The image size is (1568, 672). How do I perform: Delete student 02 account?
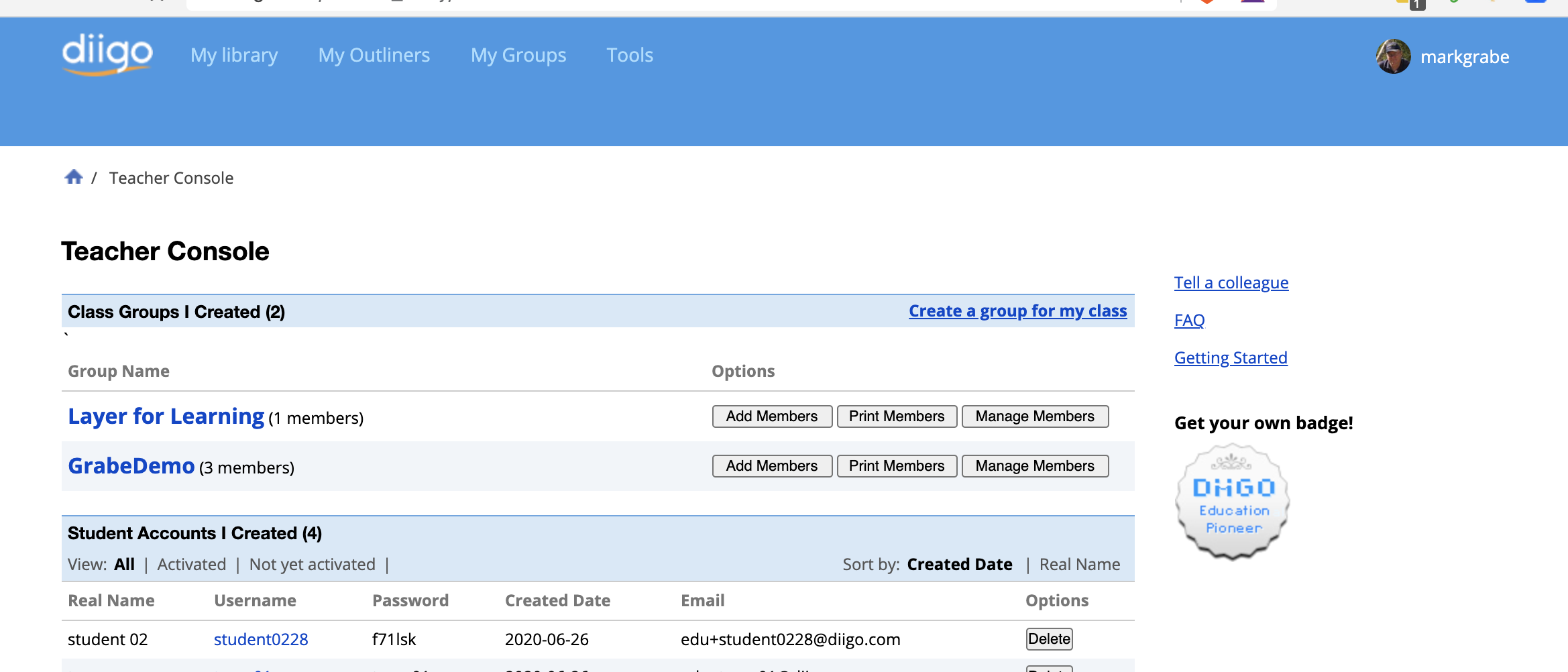click(1049, 639)
